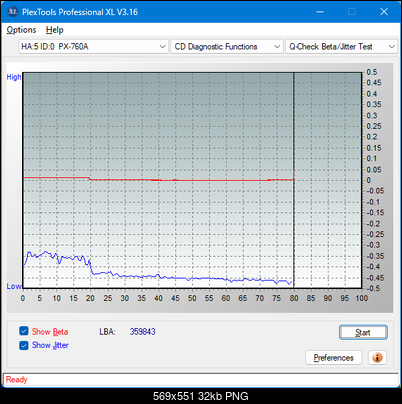
Task: Click the Start button
Action: [363, 332]
